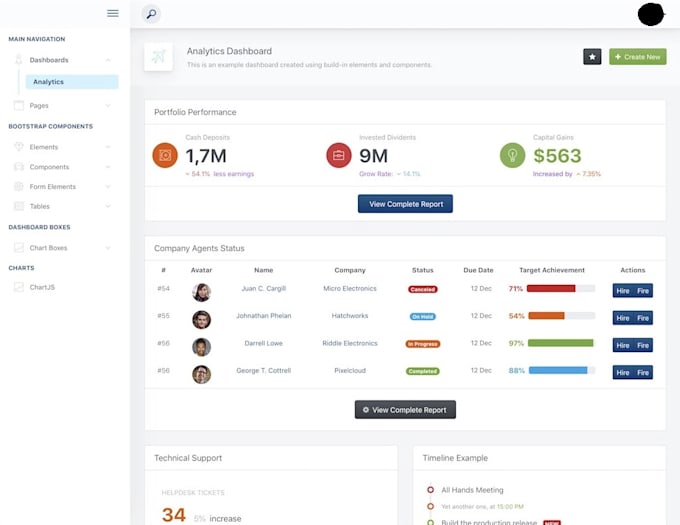Collapse the Dashboards menu chevron

pos(108,60)
